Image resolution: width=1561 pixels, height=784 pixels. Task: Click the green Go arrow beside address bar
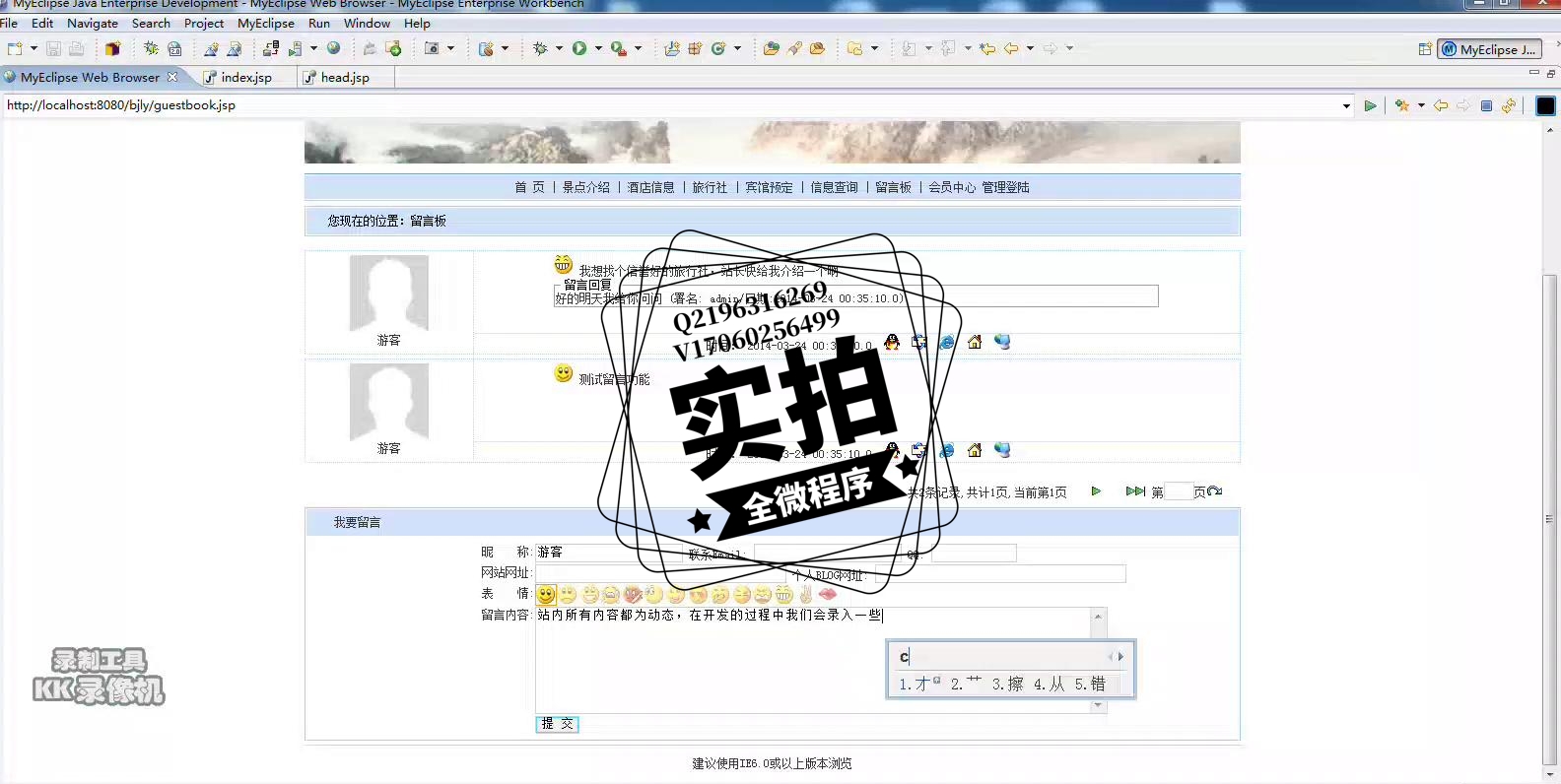1370,105
